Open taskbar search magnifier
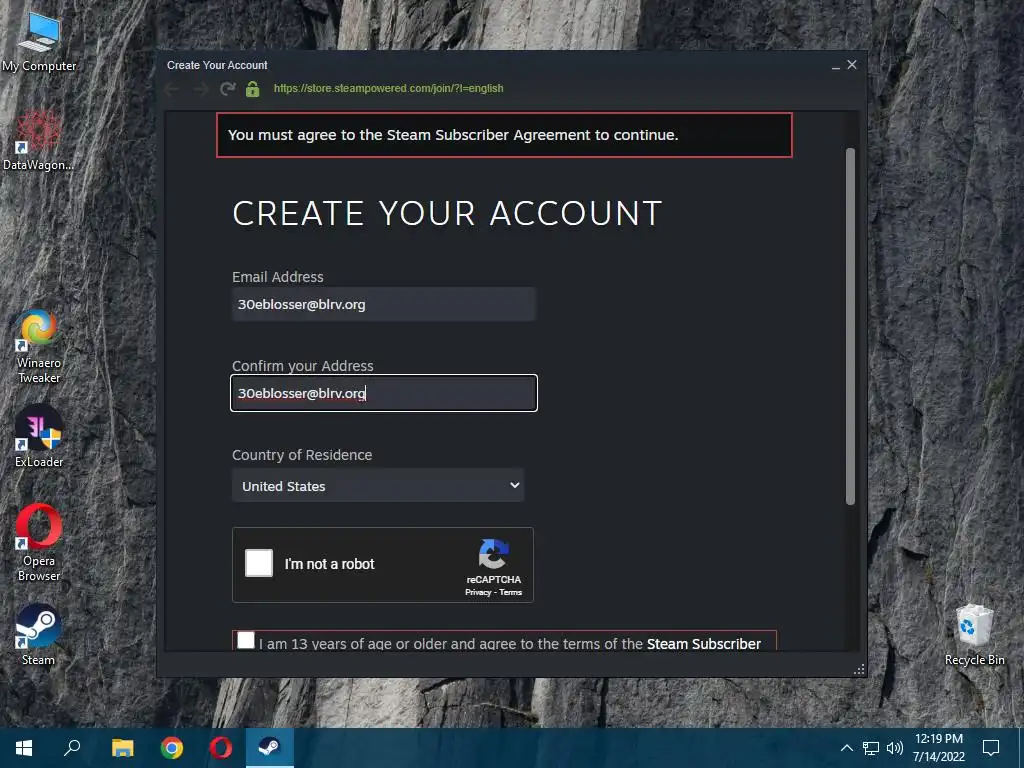1024x768 pixels. (x=72, y=748)
